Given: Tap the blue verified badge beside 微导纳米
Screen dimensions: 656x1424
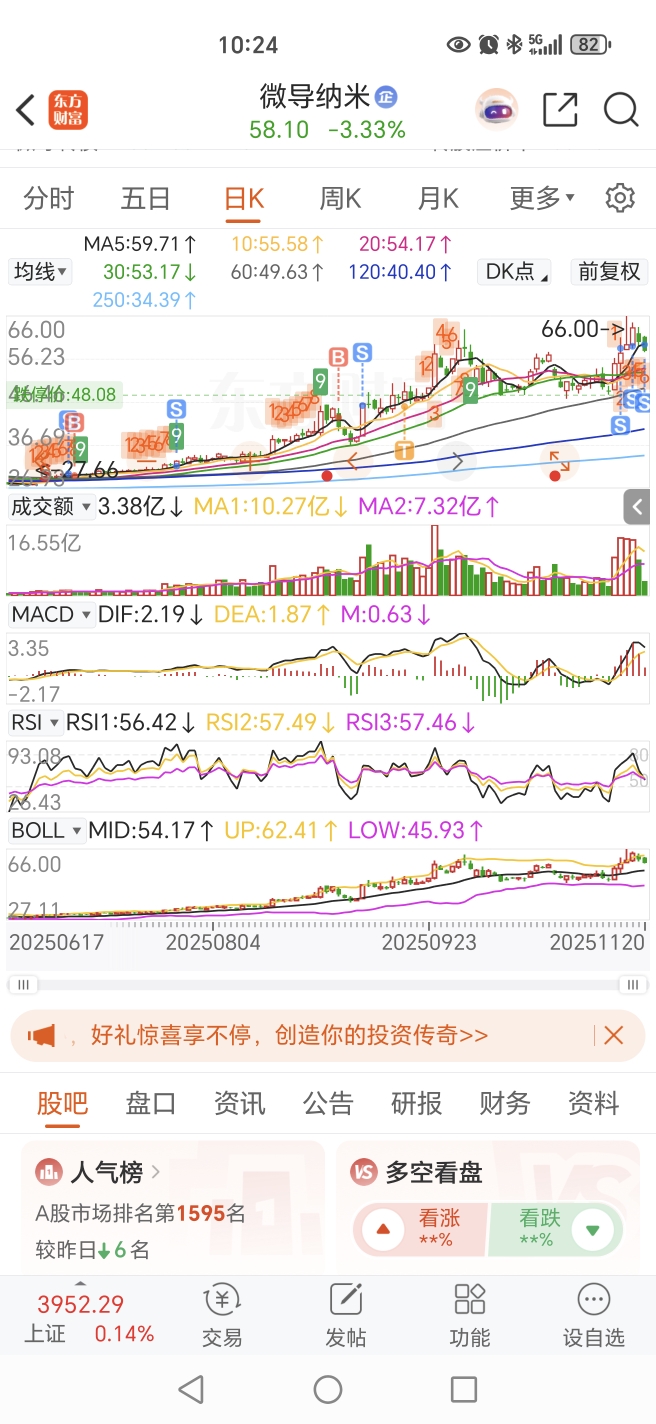Looking at the screenshot, I should point(386,97).
